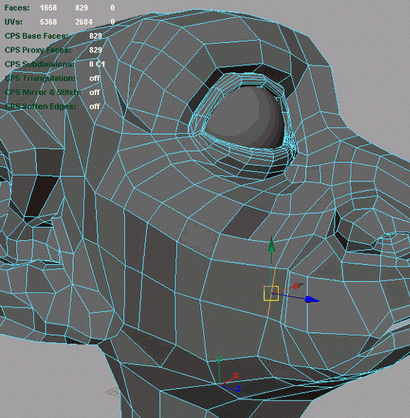Click the "CPS Soften Edges:" label

tap(40, 106)
